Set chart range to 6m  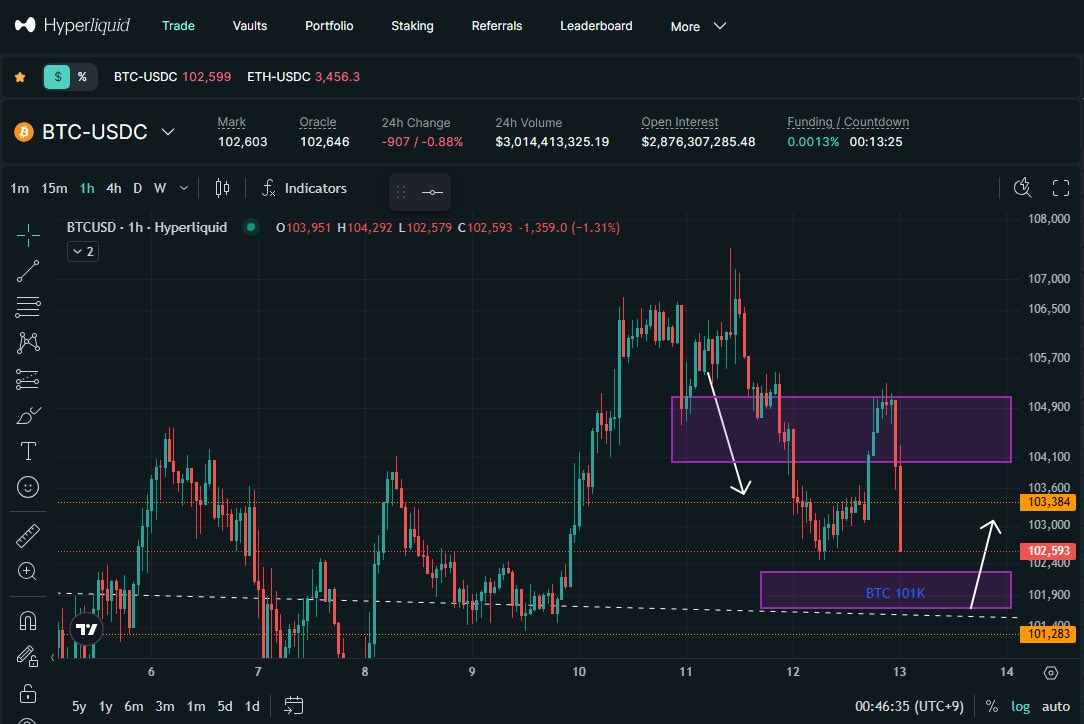(133, 706)
